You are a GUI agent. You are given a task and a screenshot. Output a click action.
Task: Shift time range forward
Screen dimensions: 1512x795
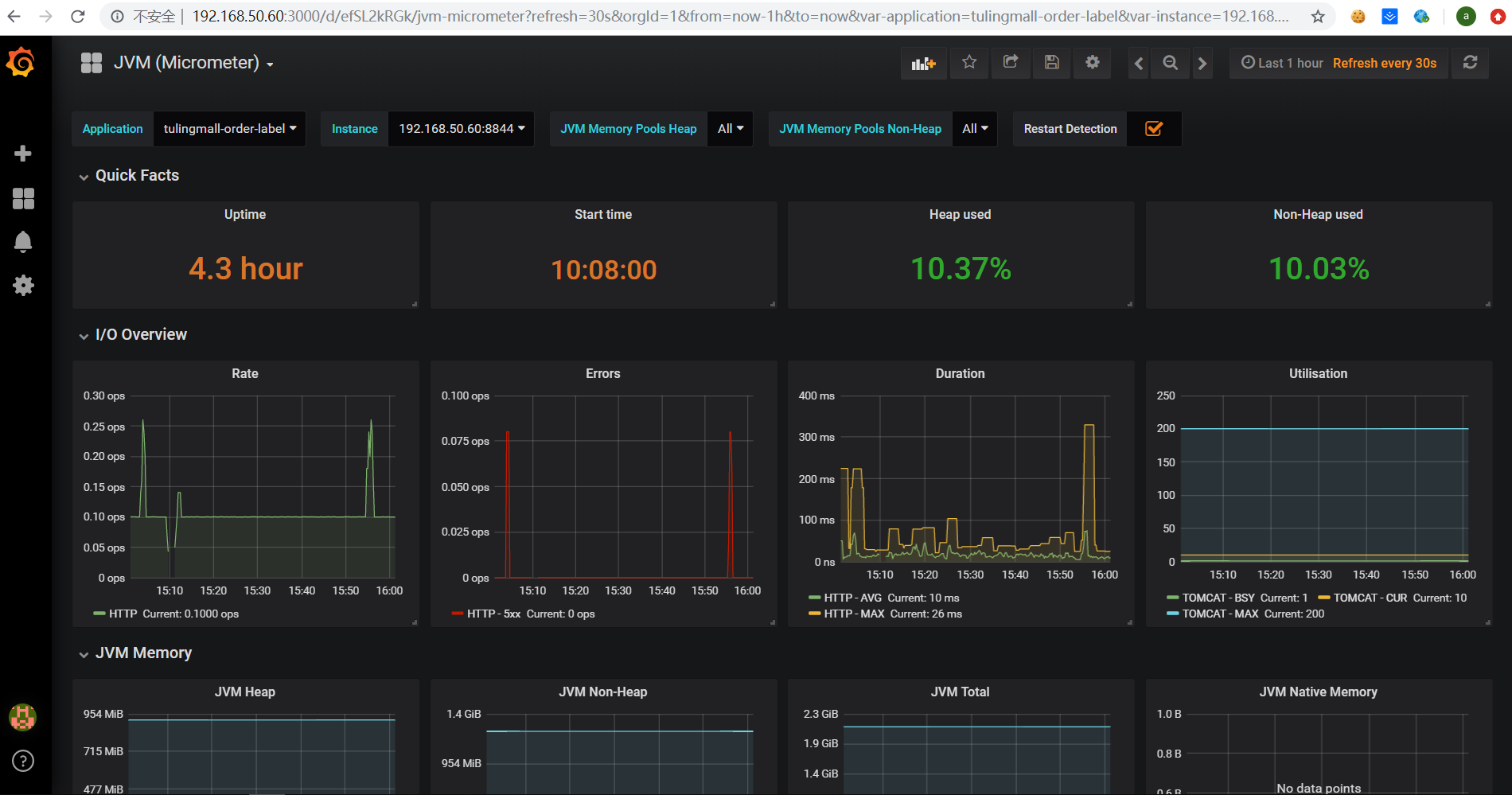pyautogui.click(x=1202, y=63)
